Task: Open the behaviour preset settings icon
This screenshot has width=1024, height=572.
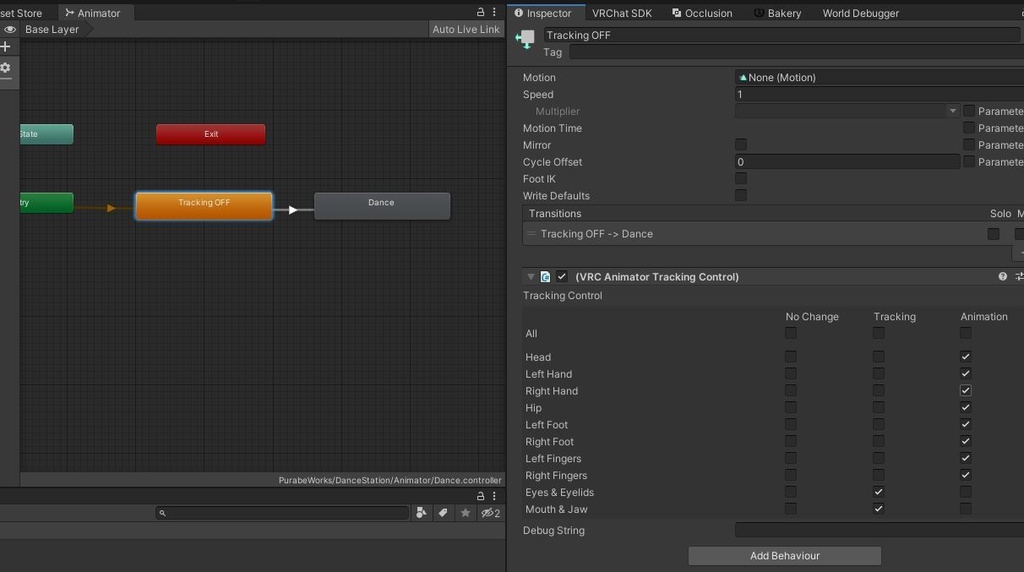Action: 1019,277
